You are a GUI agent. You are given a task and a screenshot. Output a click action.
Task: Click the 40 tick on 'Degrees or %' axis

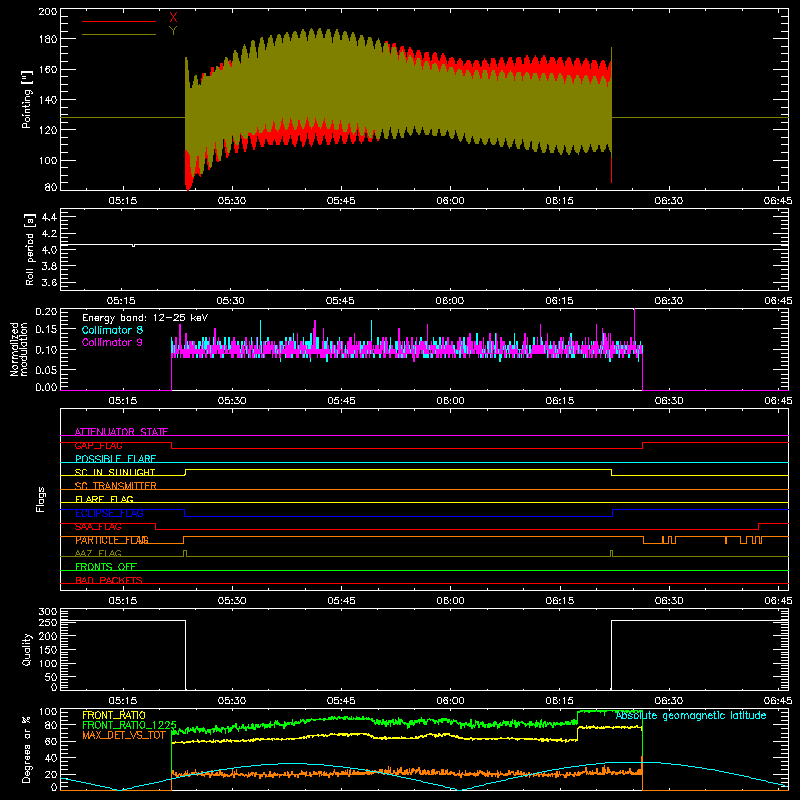(x=51, y=758)
